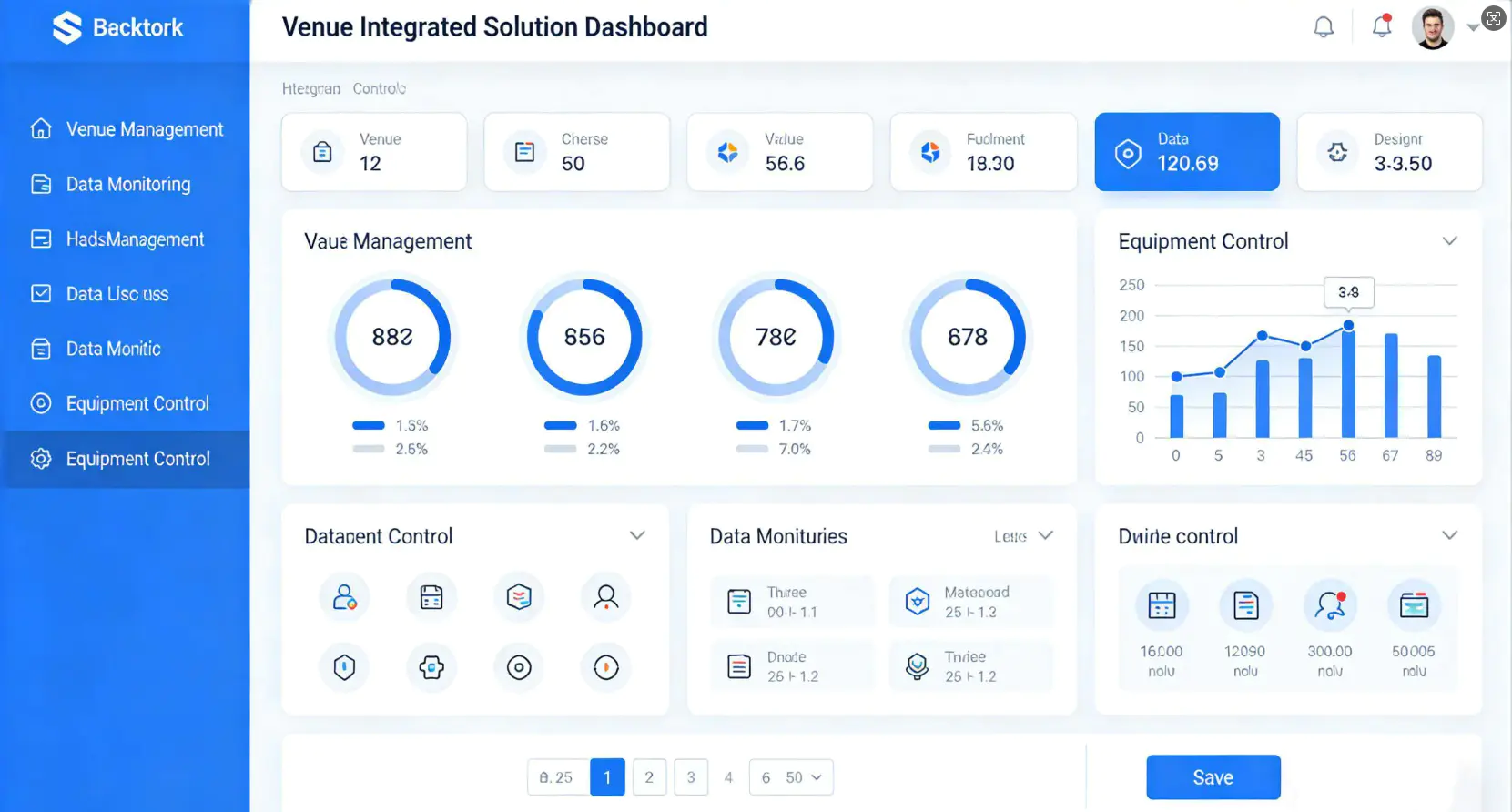The image size is (1512, 812).
Task: Click the Mateooad shield icon
Action: (918, 602)
